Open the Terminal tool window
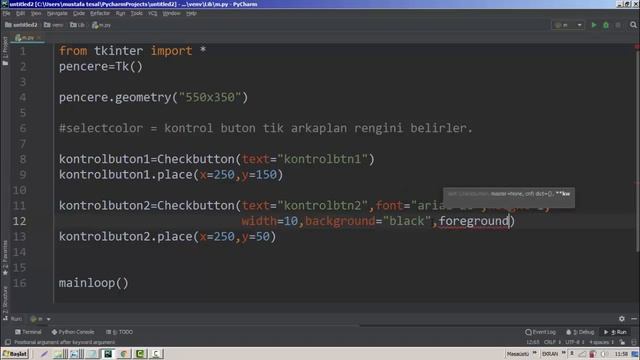The width and height of the screenshot is (640, 360). point(28,332)
